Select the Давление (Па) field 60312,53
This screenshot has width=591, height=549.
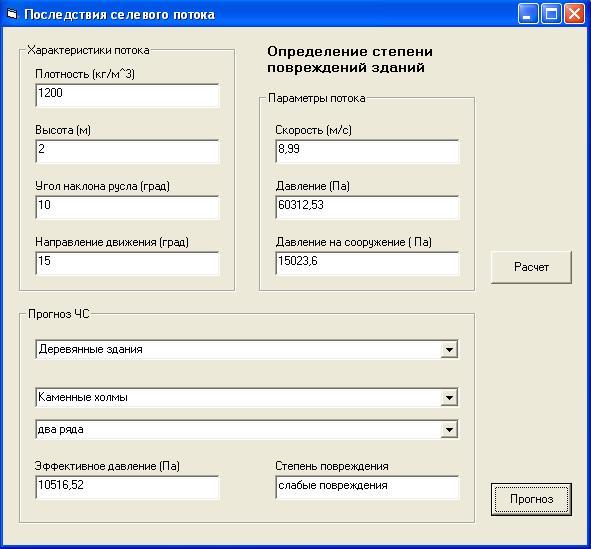(x=367, y=207)
